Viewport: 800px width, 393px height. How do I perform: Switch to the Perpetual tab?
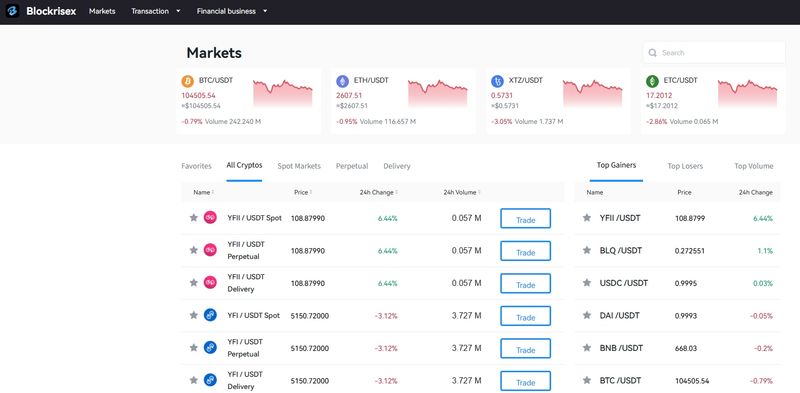pos(352,166)
